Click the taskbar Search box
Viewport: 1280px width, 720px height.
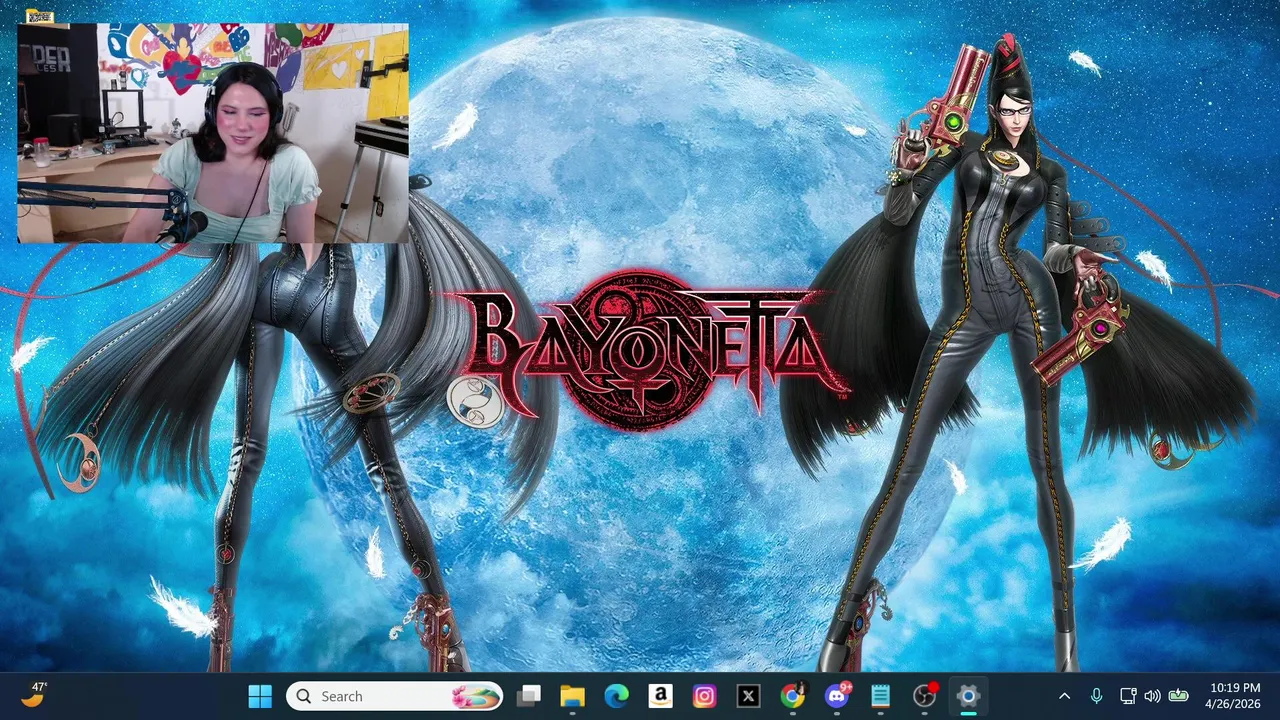395,696
